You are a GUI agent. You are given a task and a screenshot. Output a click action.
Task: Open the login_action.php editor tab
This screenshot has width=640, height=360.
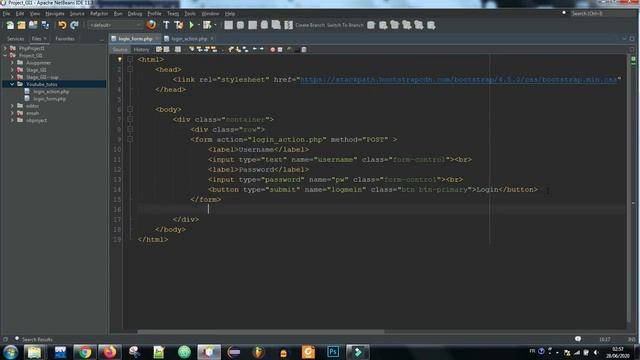click(189, 39)
